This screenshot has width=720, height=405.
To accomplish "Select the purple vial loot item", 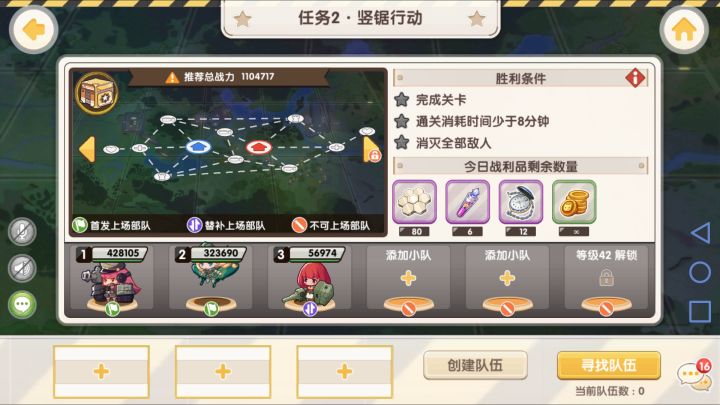I will (467, 202).
